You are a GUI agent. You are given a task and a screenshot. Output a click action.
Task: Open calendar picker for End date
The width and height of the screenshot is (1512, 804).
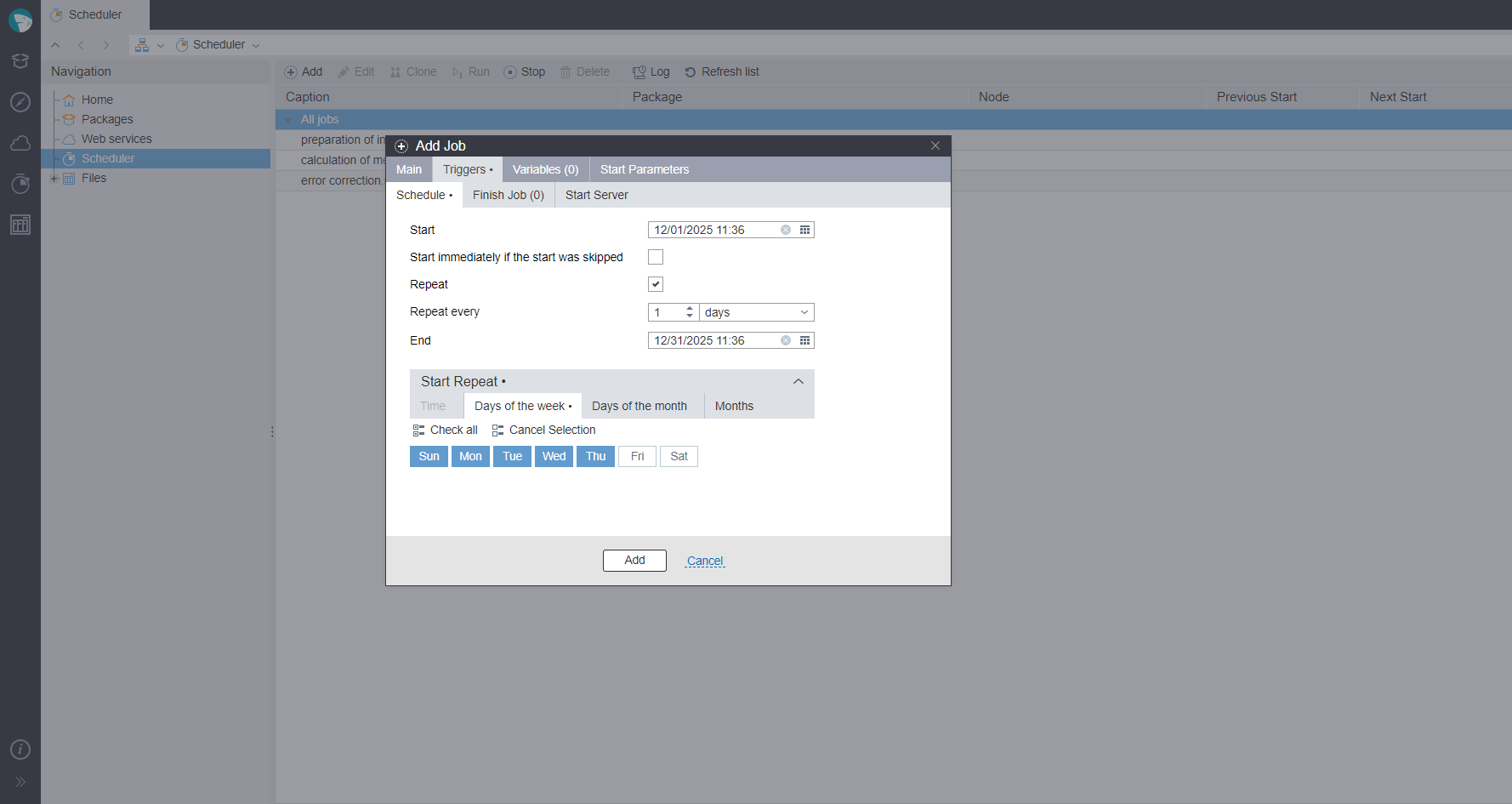804,340
